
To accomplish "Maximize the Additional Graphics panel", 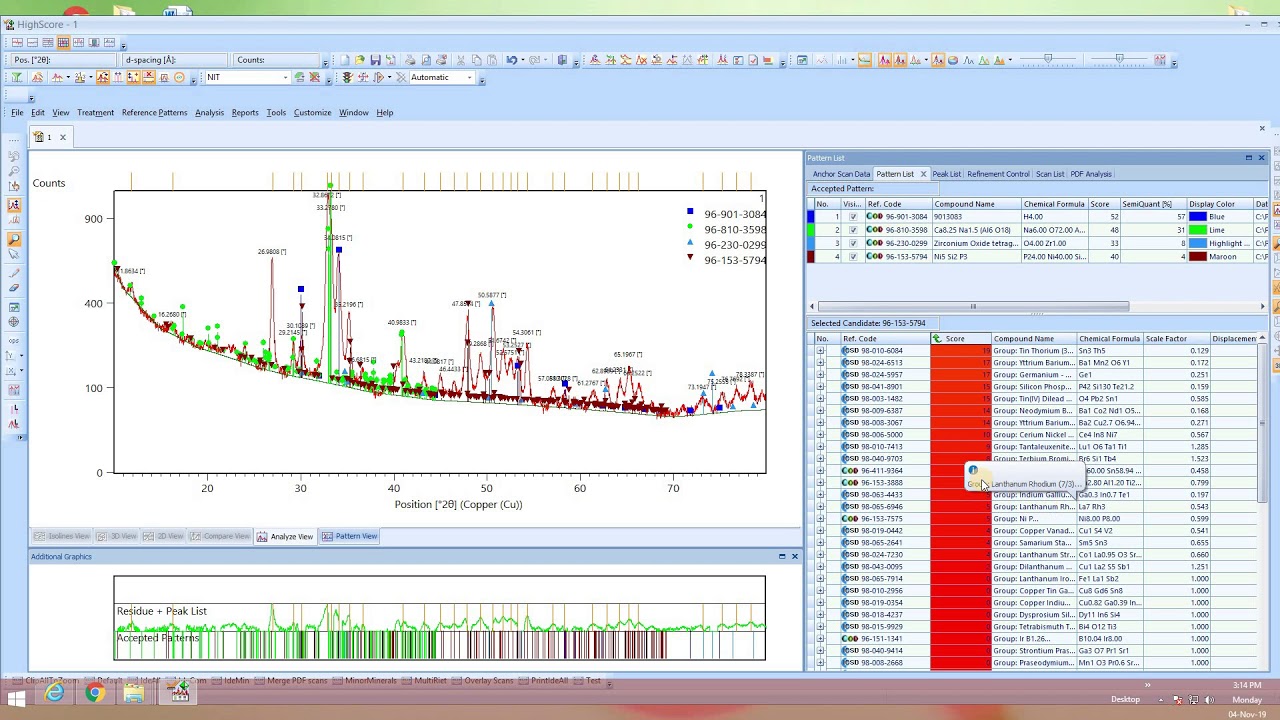I will pyautogui.click(x=782, y=556).
